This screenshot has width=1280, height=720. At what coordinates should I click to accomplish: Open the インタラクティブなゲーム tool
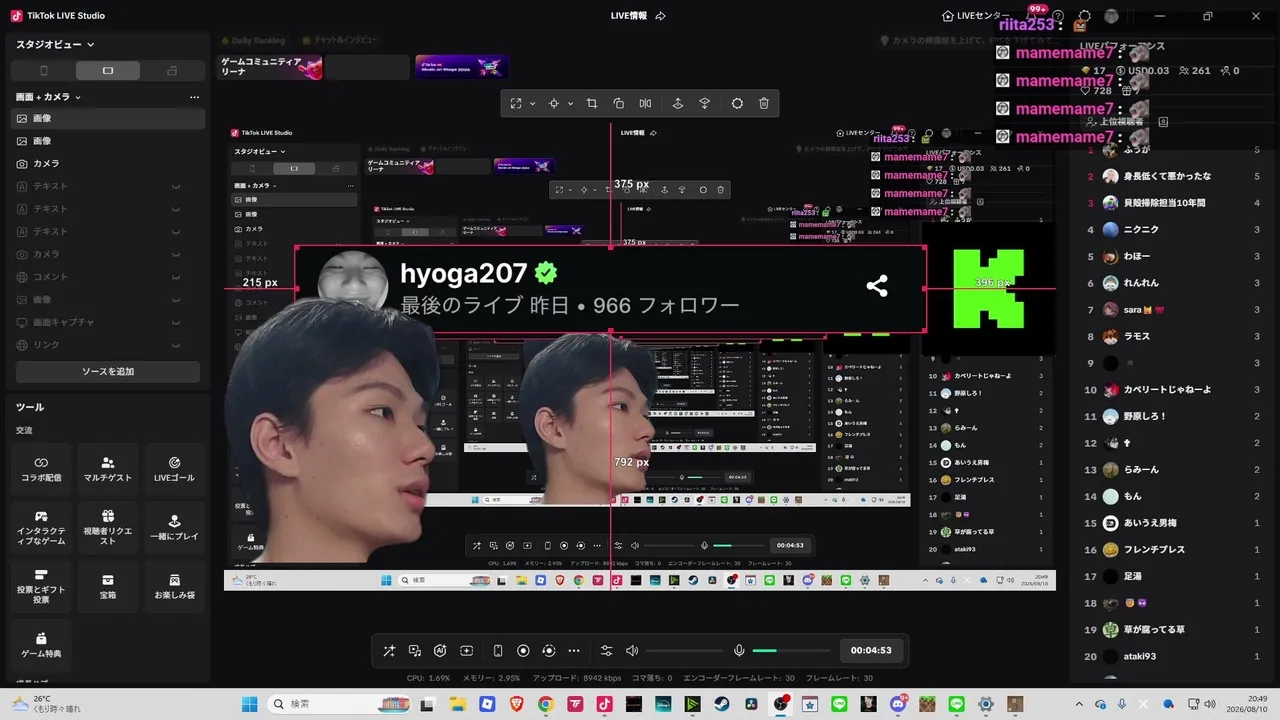point(41,528)
